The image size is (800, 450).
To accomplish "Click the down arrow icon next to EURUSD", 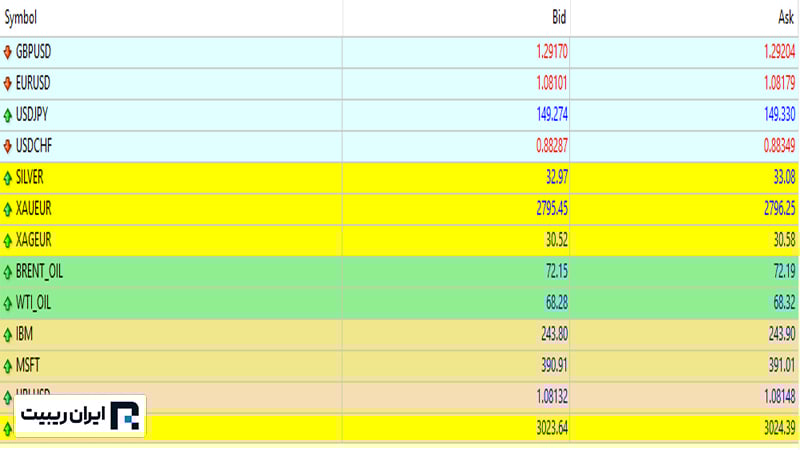I will 8,84.
